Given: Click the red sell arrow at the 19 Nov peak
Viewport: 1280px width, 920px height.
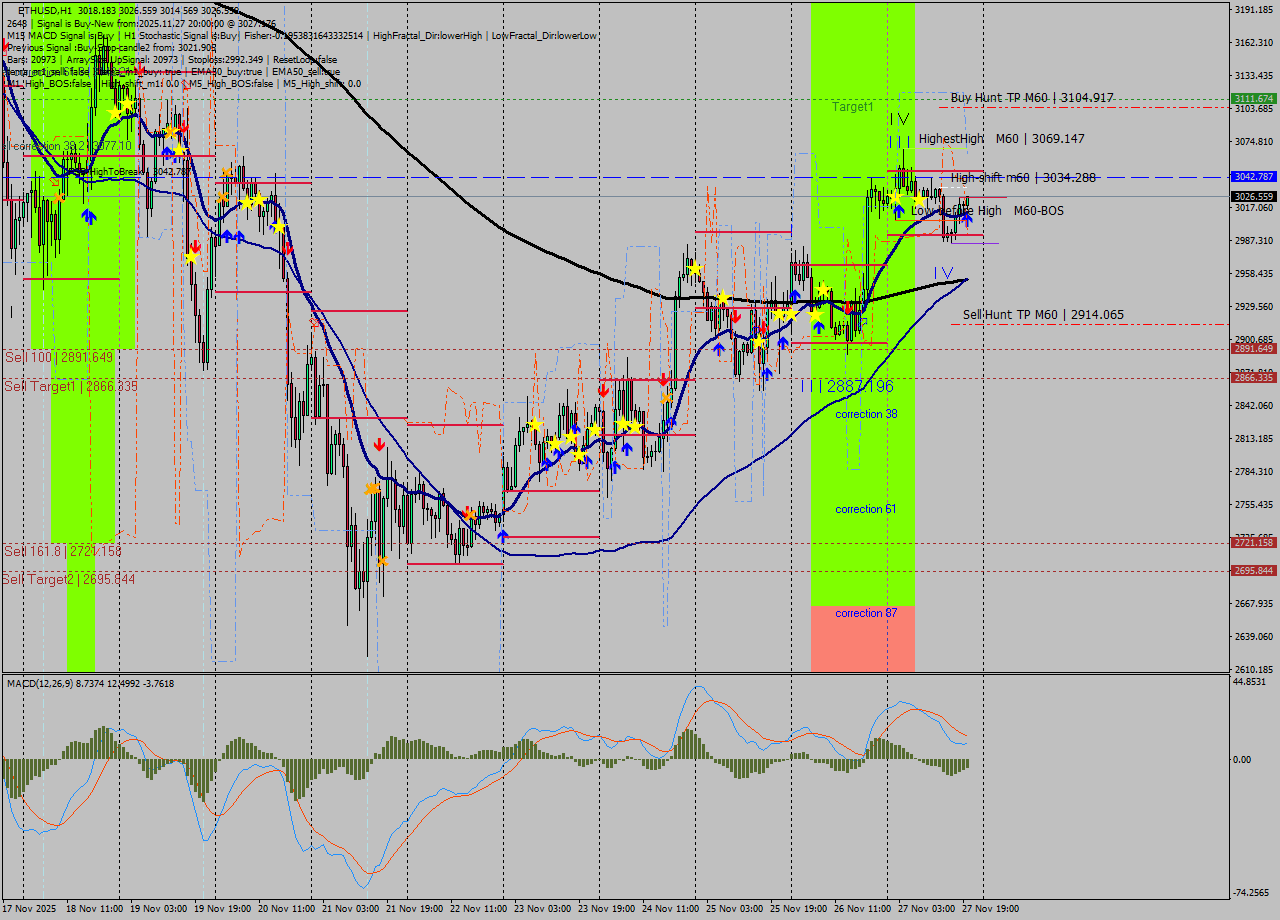Looking at the screenshot, I should click(x=184, y=126).
